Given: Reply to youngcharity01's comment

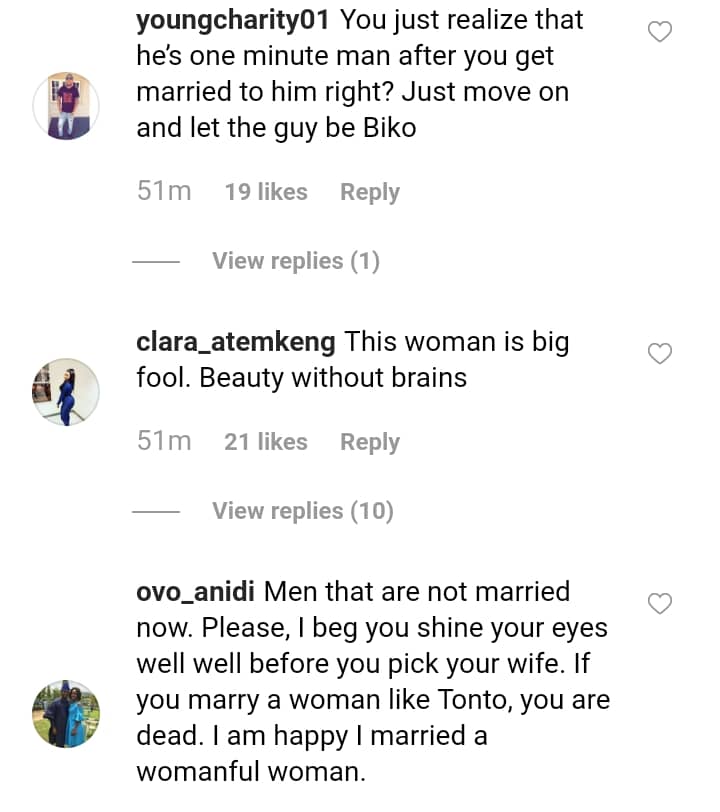Looking at the screenshot, I should point(369,192).
